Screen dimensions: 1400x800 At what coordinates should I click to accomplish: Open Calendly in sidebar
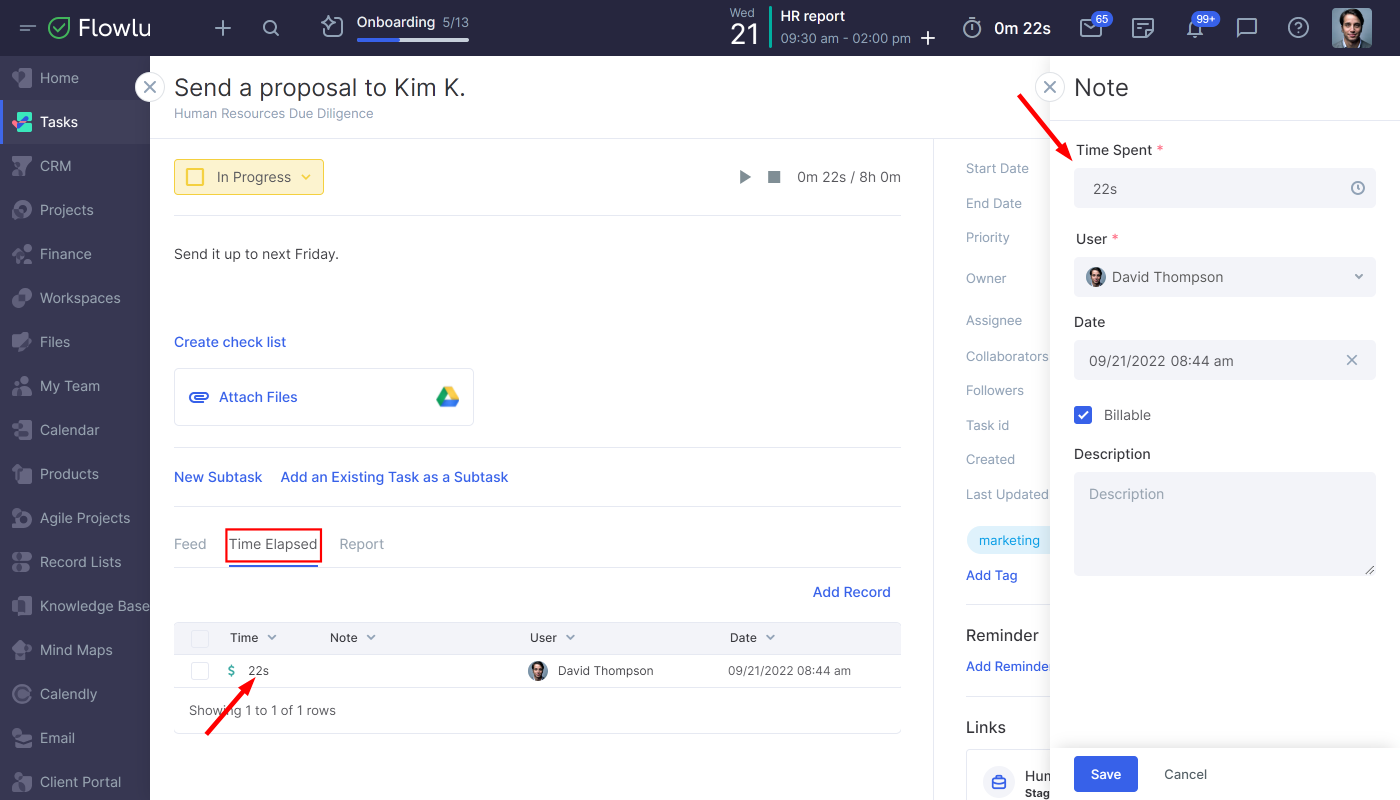tap(75, 694)
